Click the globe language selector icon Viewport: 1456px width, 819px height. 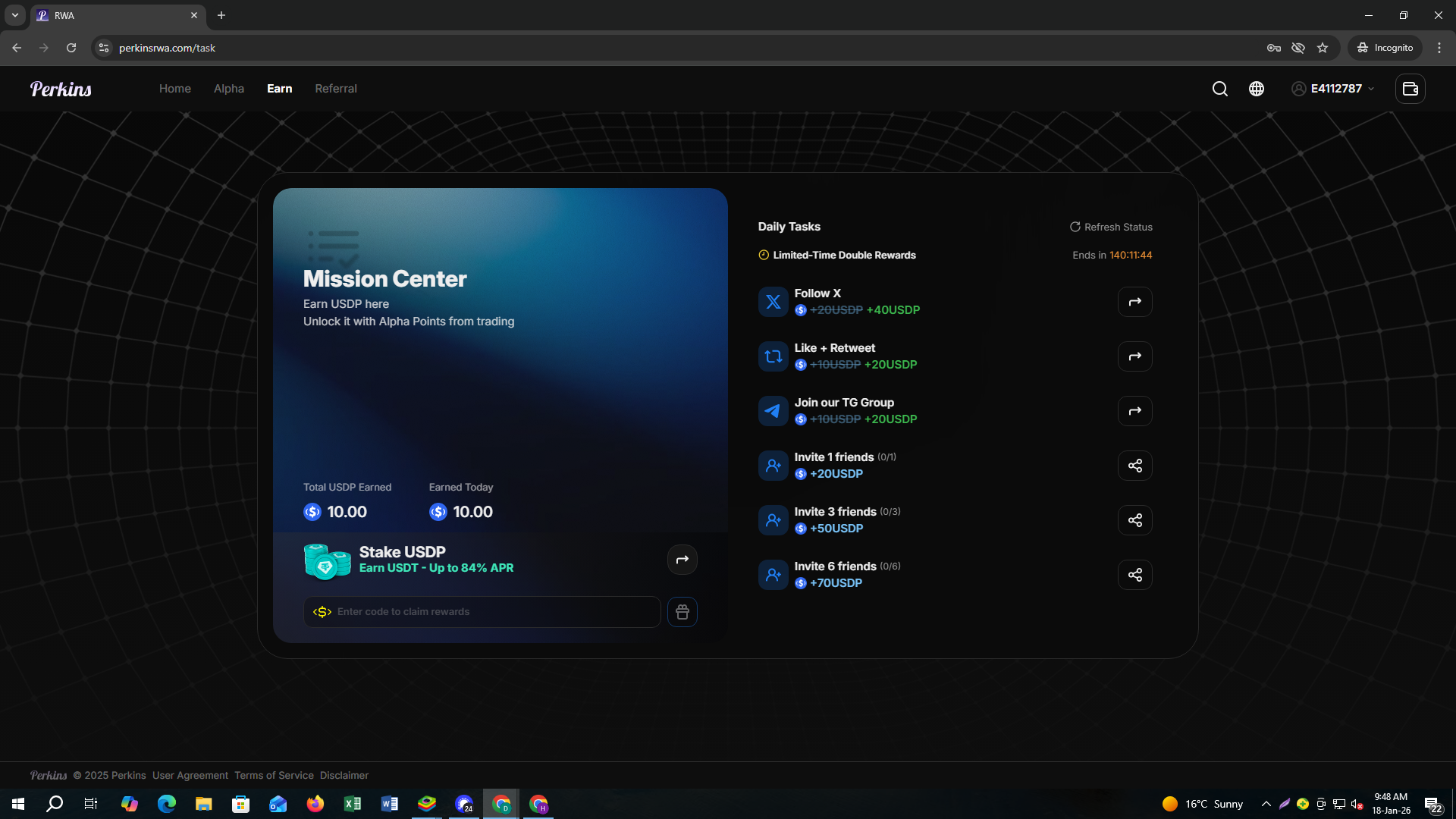(1257, 89)
